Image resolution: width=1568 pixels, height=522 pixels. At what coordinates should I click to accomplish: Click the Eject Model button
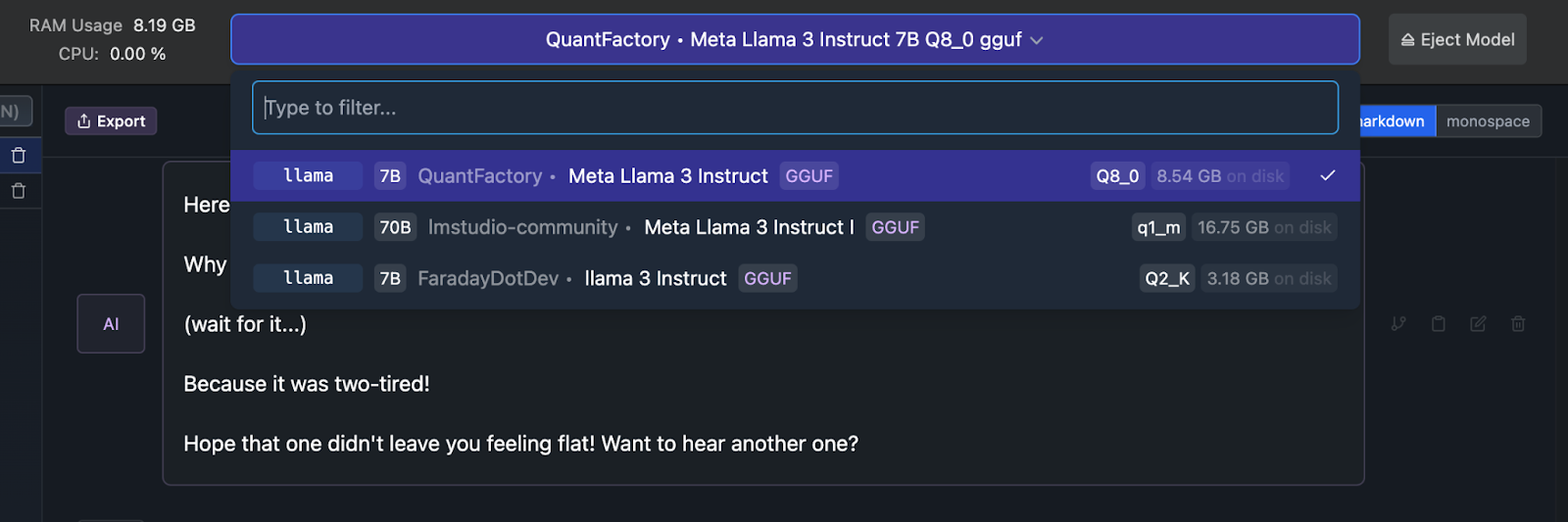pyautogui.click(x=1457, y=39)
